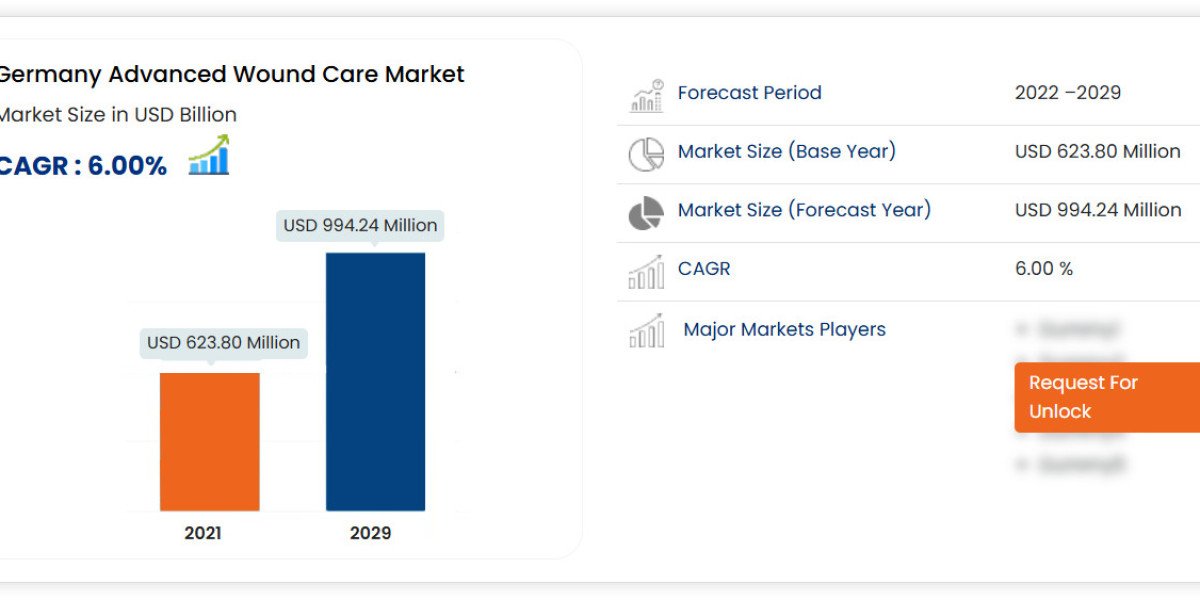Click the Germany Advanced Wound Care Market title

(231, 74)
